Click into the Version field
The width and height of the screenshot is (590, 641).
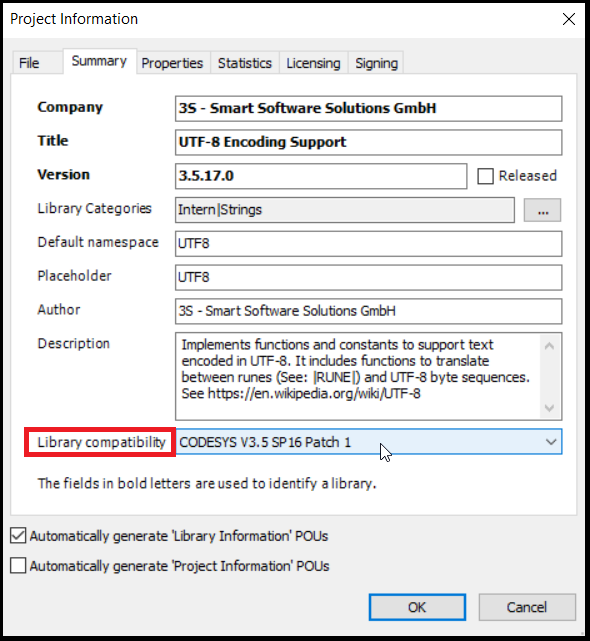tap(321, 176)
